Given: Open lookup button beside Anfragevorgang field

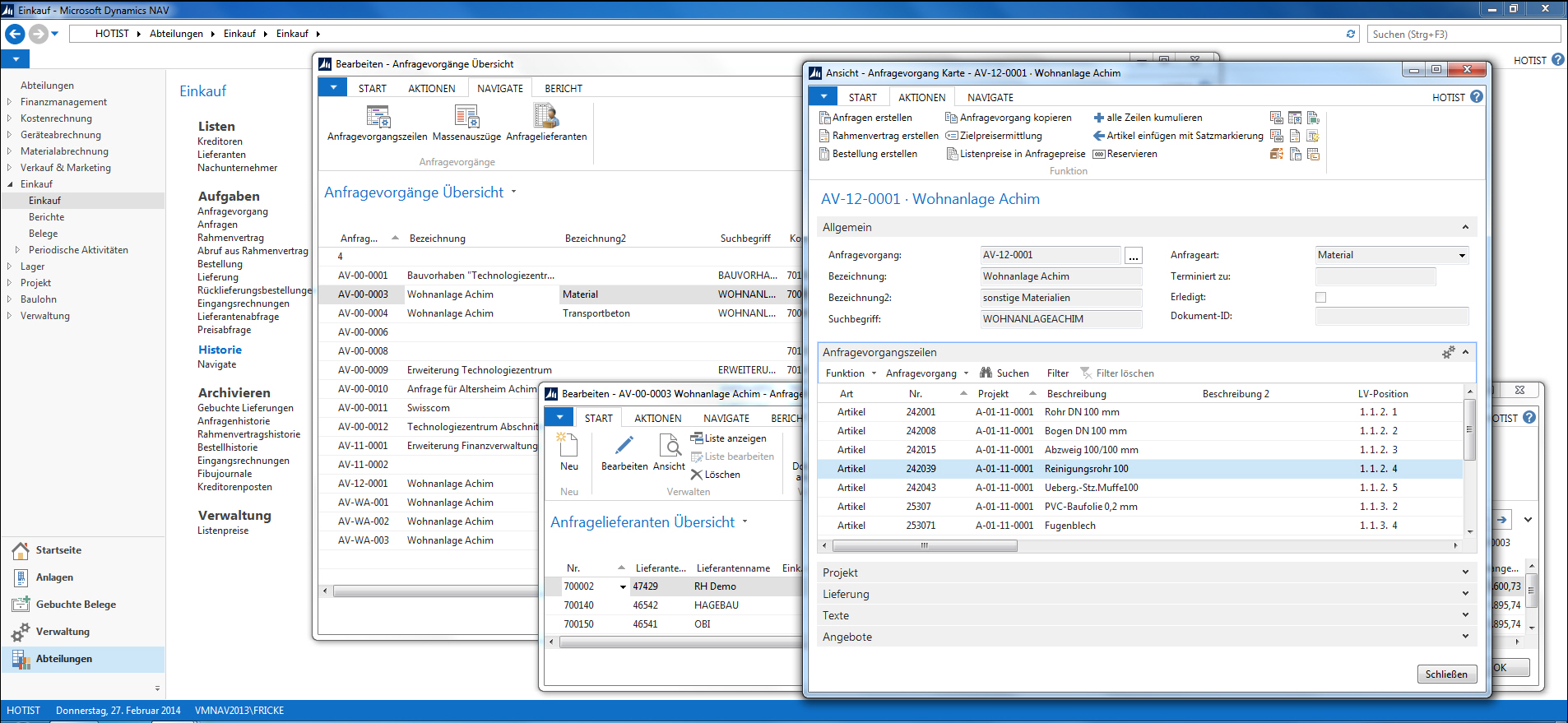Looking at the screenshot, I should pos(1133,255).
